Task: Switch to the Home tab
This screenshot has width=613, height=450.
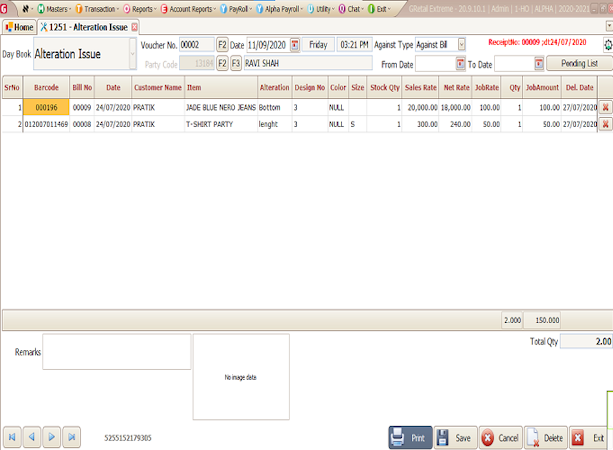Action: 19,27
